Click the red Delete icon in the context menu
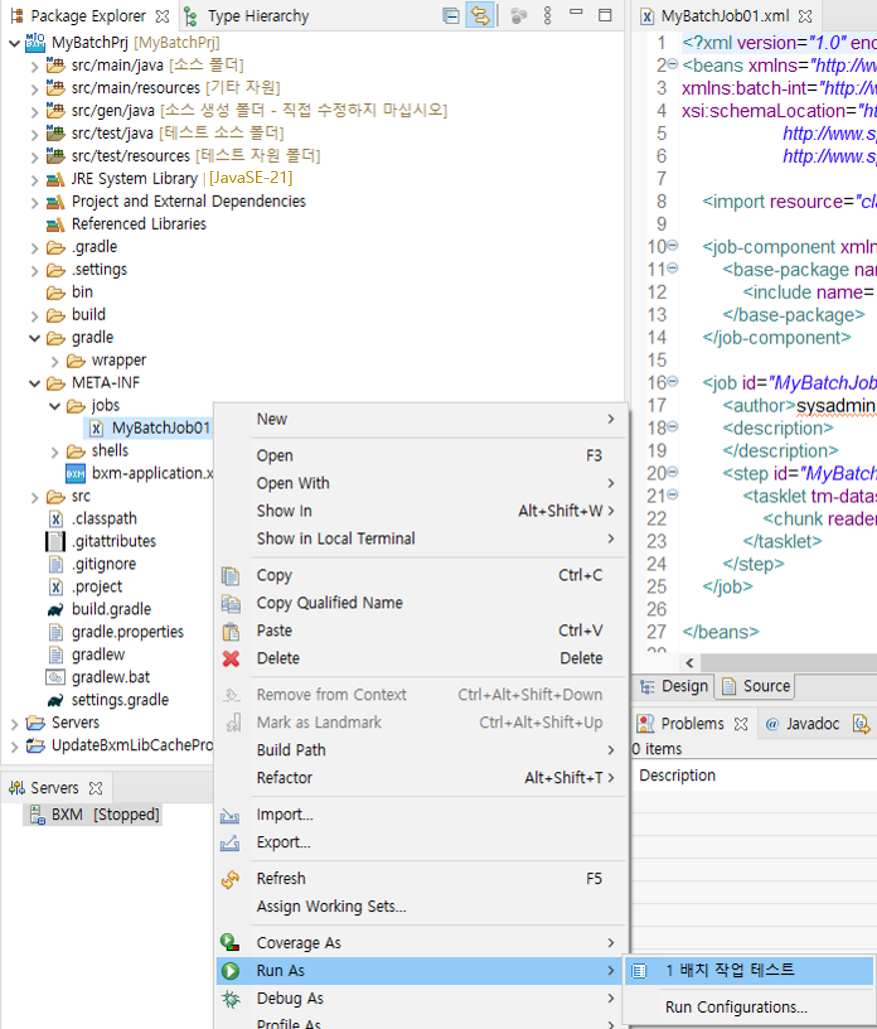 pyautogui.click(x=231, y=658)
